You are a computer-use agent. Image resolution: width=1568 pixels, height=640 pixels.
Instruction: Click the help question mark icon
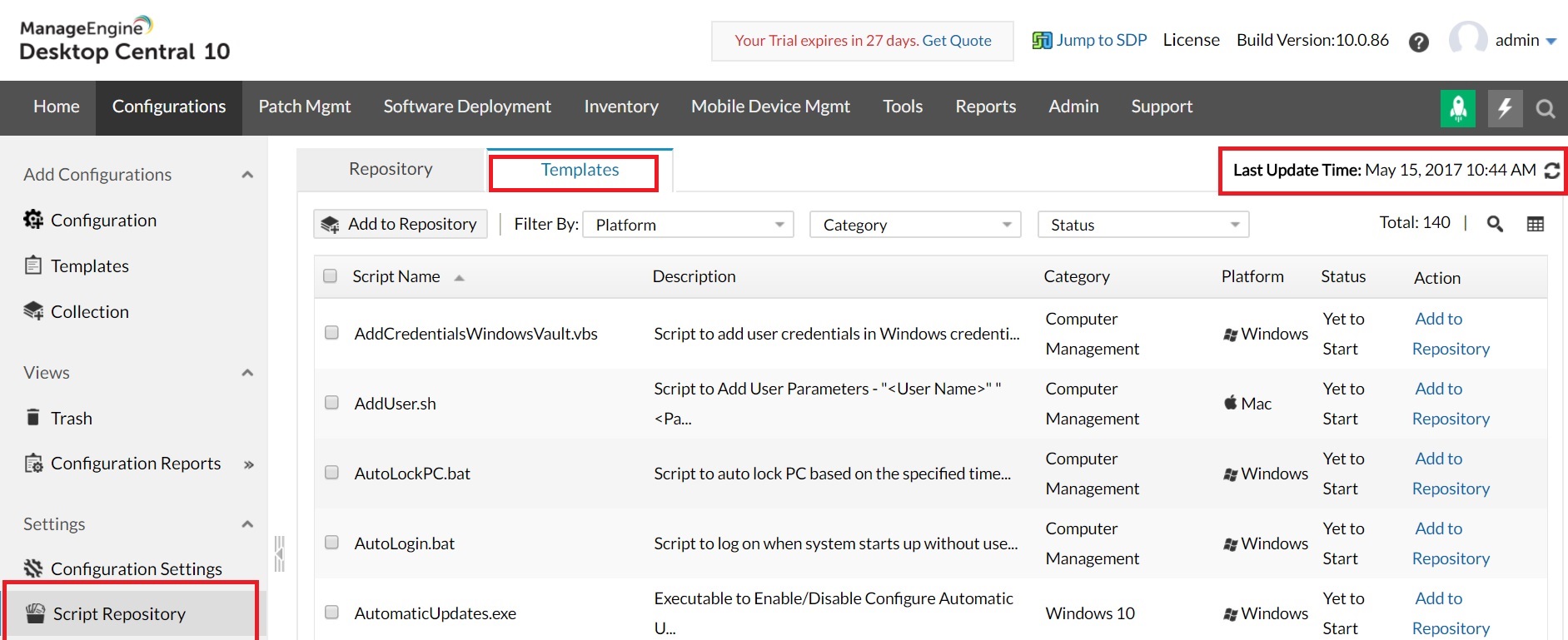pos(1419,42)
